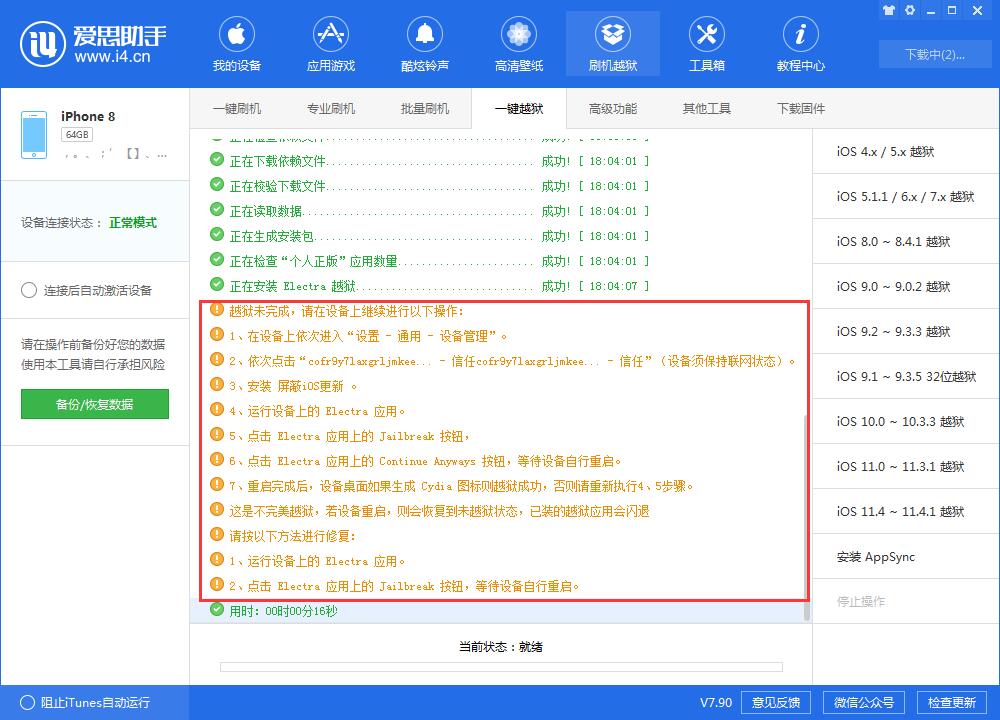The width and height of the screenshot is (1000, 720).
Task: Click V7.90 version label
Action: pos(716,702)
